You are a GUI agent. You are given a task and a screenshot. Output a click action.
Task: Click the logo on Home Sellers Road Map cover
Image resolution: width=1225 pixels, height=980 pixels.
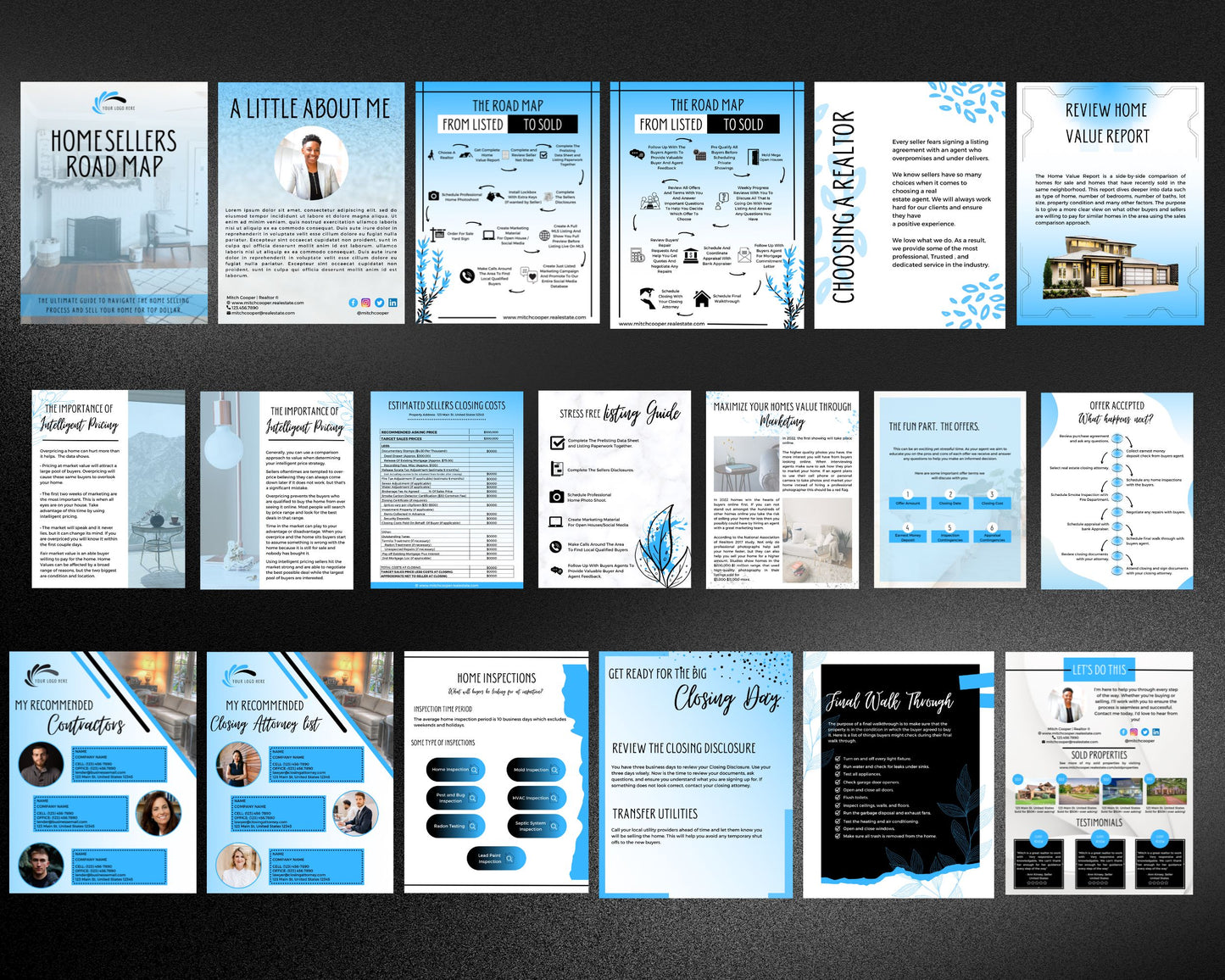click(x=114, y=103)
